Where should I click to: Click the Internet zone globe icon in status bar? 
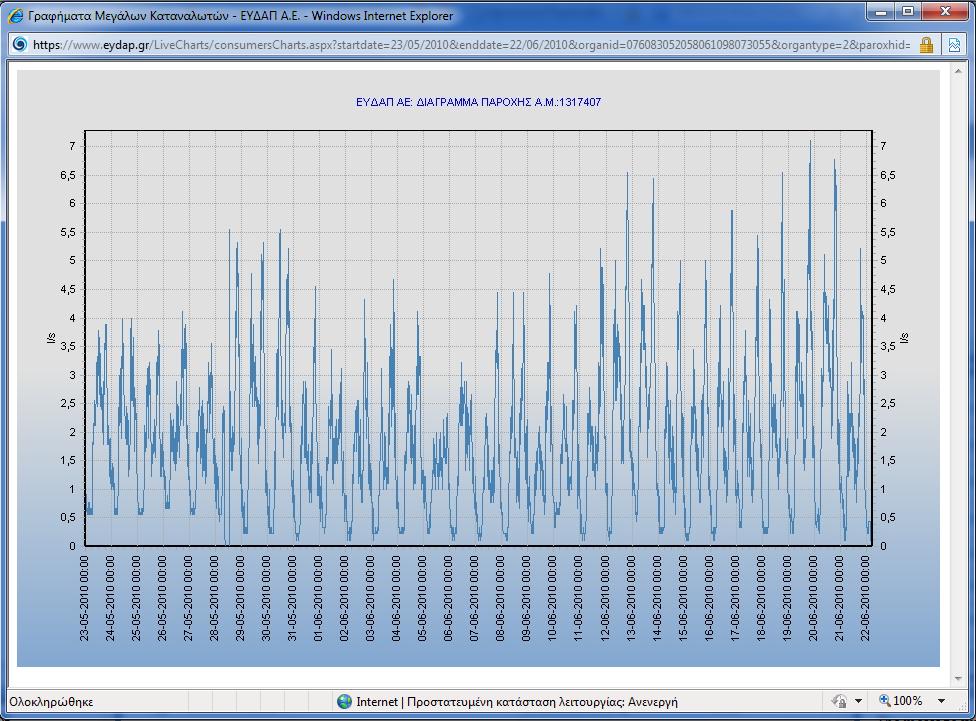(344, 702)
